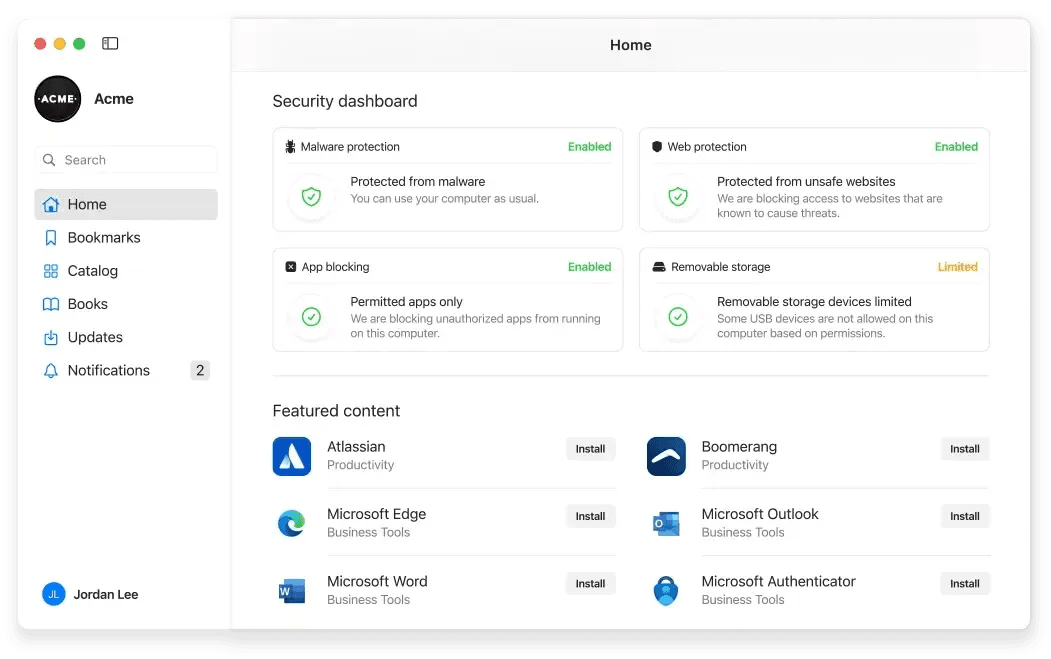The image size is (1051, 659).
Task: Install Atlassian
Action: pyautogui.click(x=590, y=449)
